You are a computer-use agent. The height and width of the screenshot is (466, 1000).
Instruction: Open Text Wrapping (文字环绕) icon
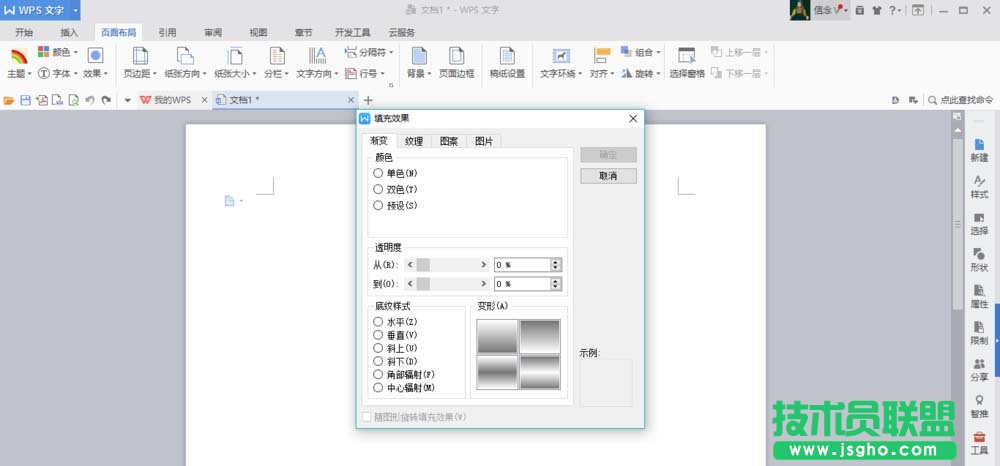(561, 56)
